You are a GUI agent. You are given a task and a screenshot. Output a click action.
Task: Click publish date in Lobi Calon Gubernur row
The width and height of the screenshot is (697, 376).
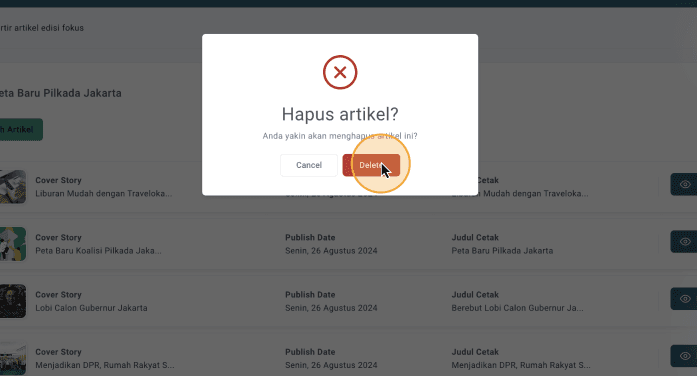tap(331, 308)
